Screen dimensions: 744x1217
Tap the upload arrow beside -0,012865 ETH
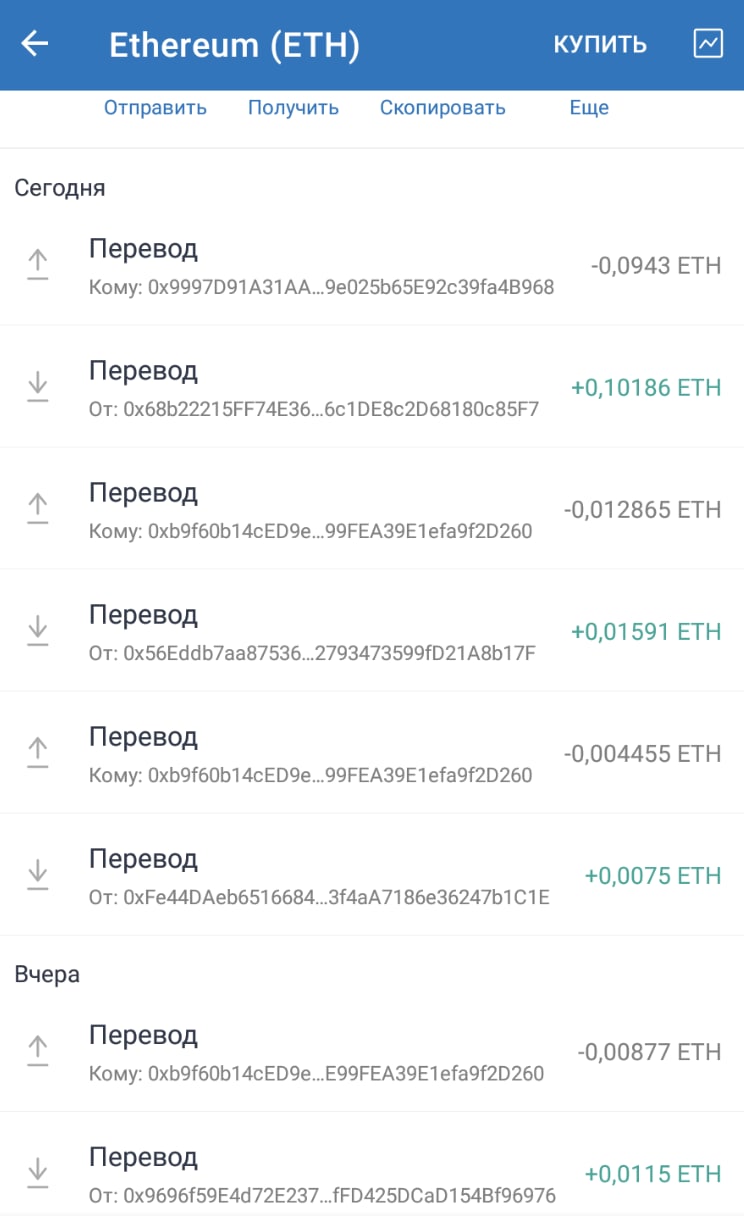point(37,509)
